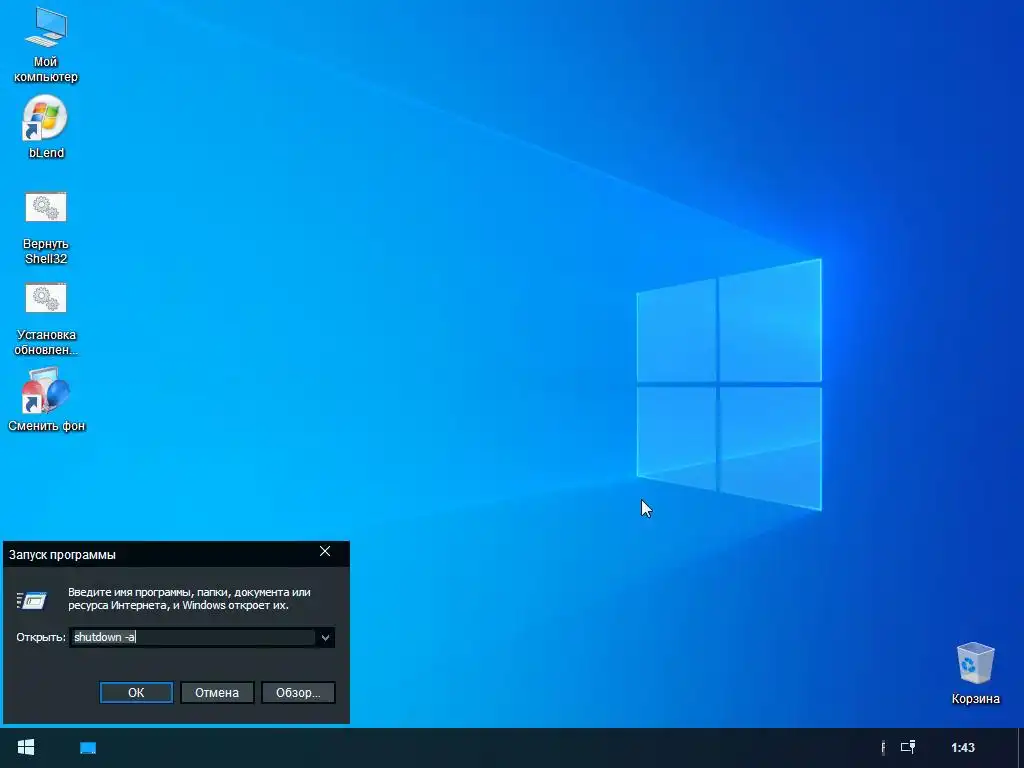Click OK in the Запуск программы dialog

tap(136, 692)
